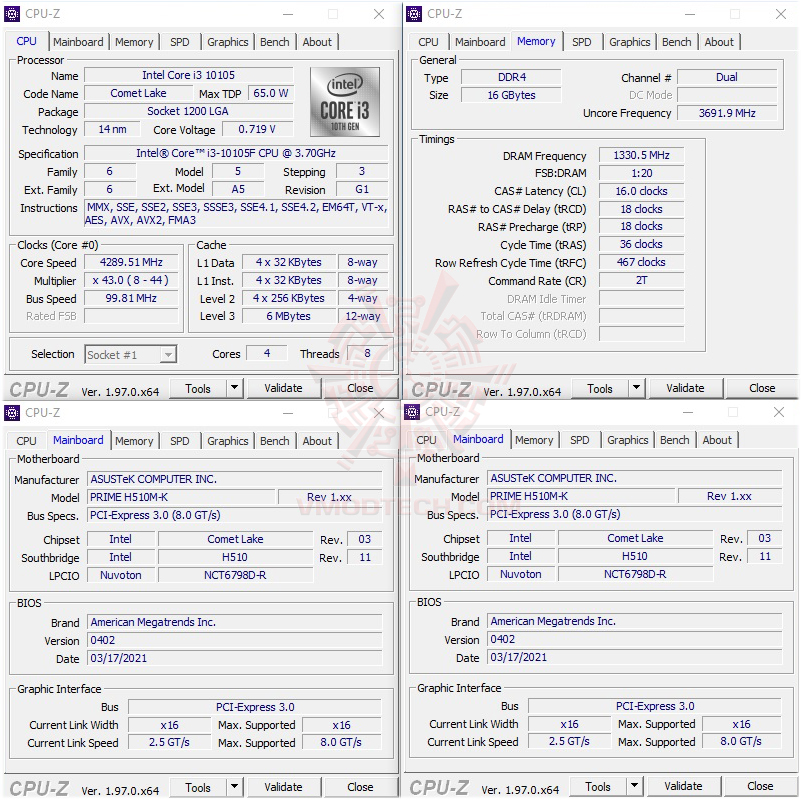Image resolution: width=801 pixels, height=800 pixels.
Task: Click memory Size value 16 GBytes
Action: 511,95
